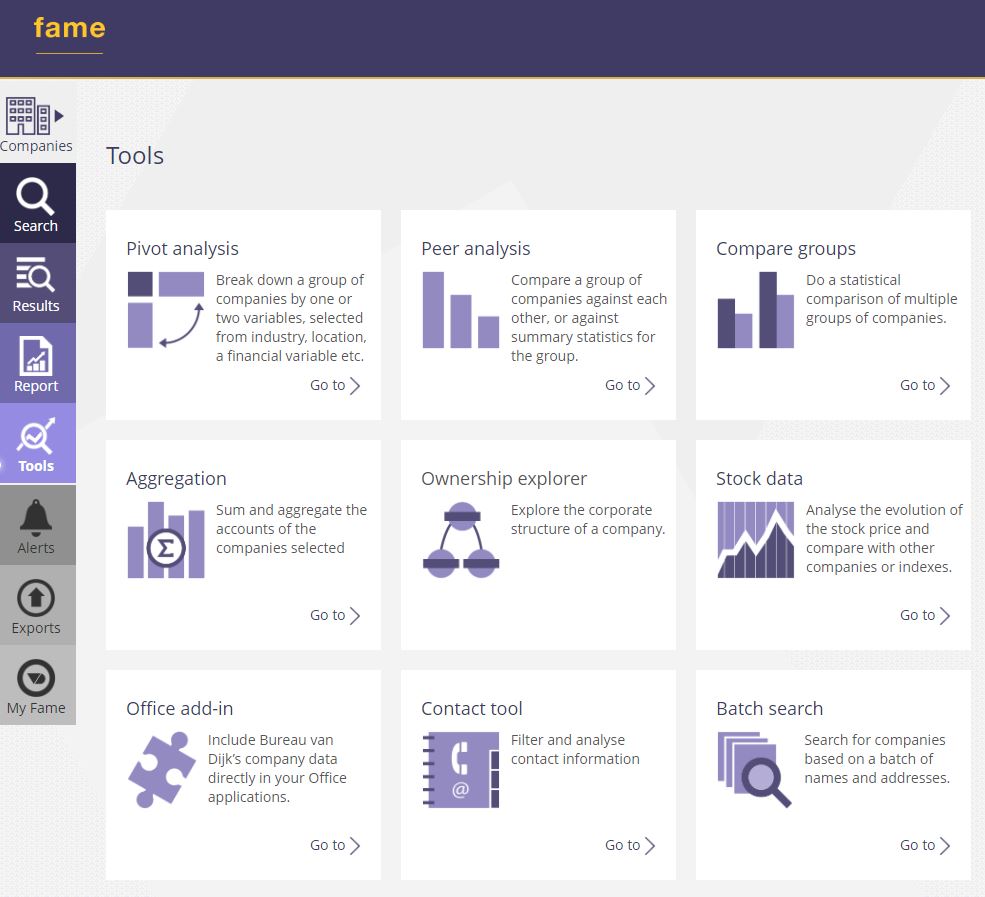Open the Alerts bell section
The image size is (985, 897).
(37, 526)
